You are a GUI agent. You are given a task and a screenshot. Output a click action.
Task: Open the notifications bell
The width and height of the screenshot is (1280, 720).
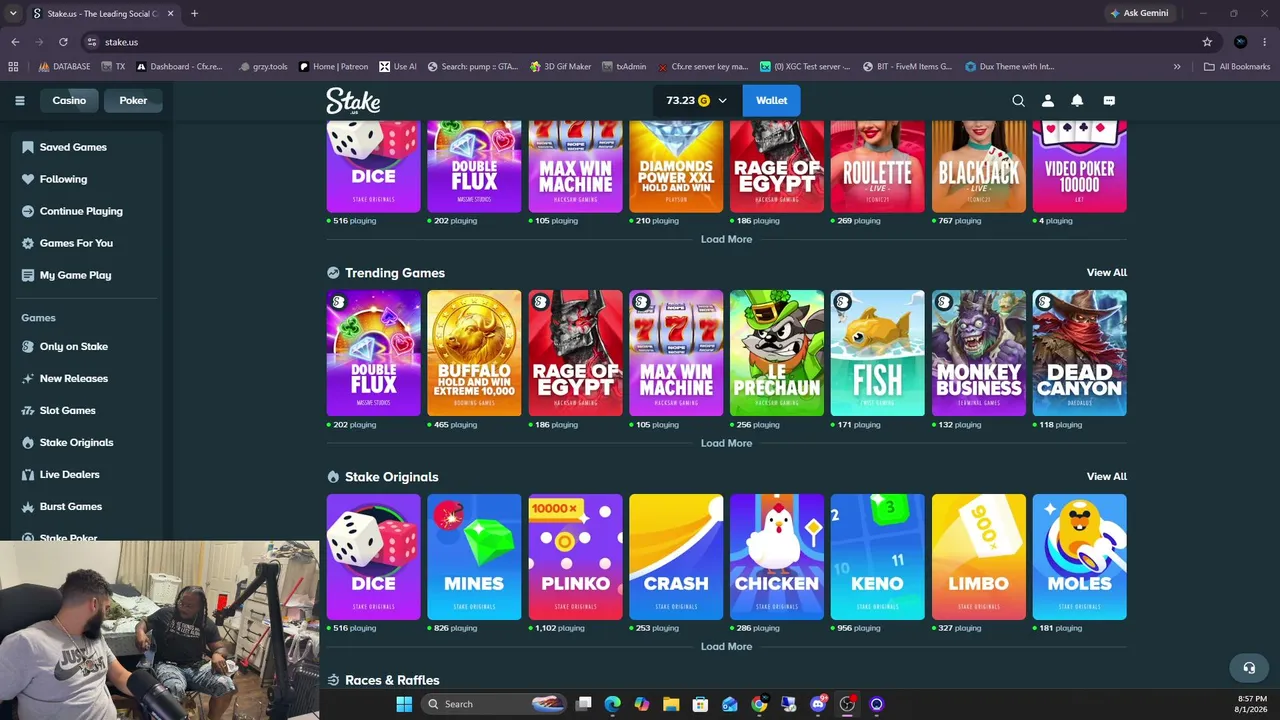click(1077, 100)
